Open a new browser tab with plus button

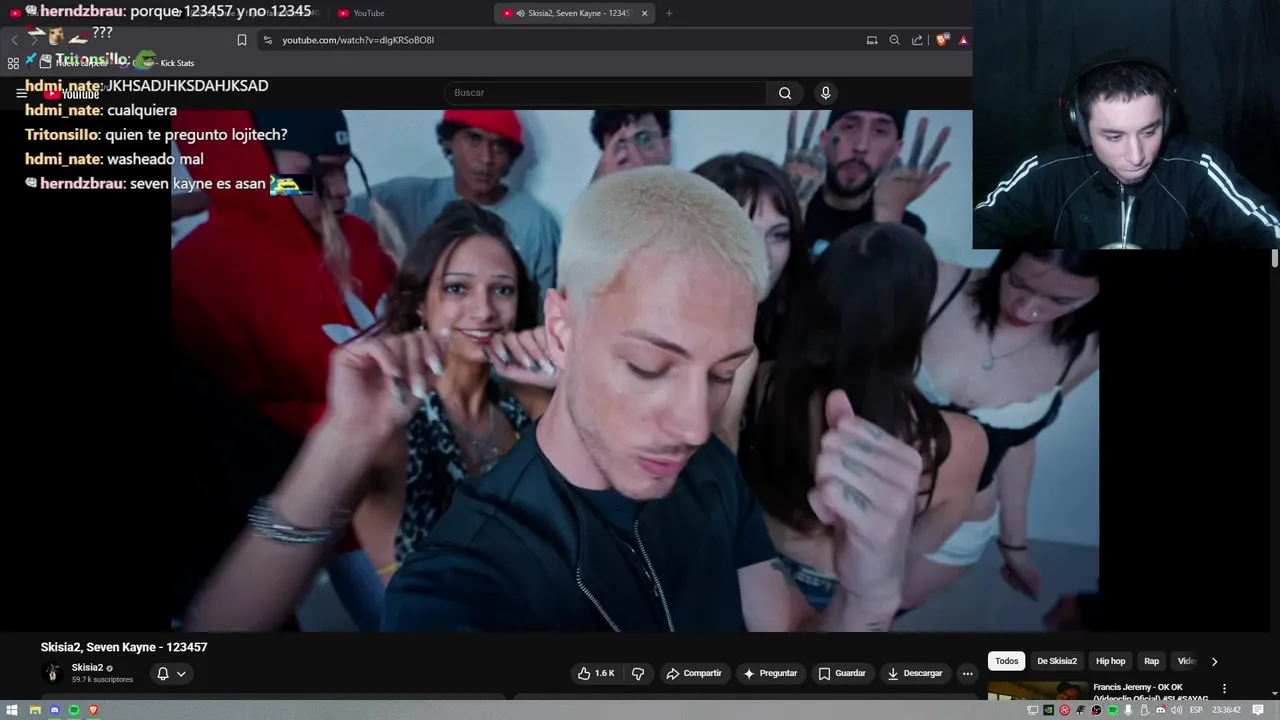[x=669, y=13]
